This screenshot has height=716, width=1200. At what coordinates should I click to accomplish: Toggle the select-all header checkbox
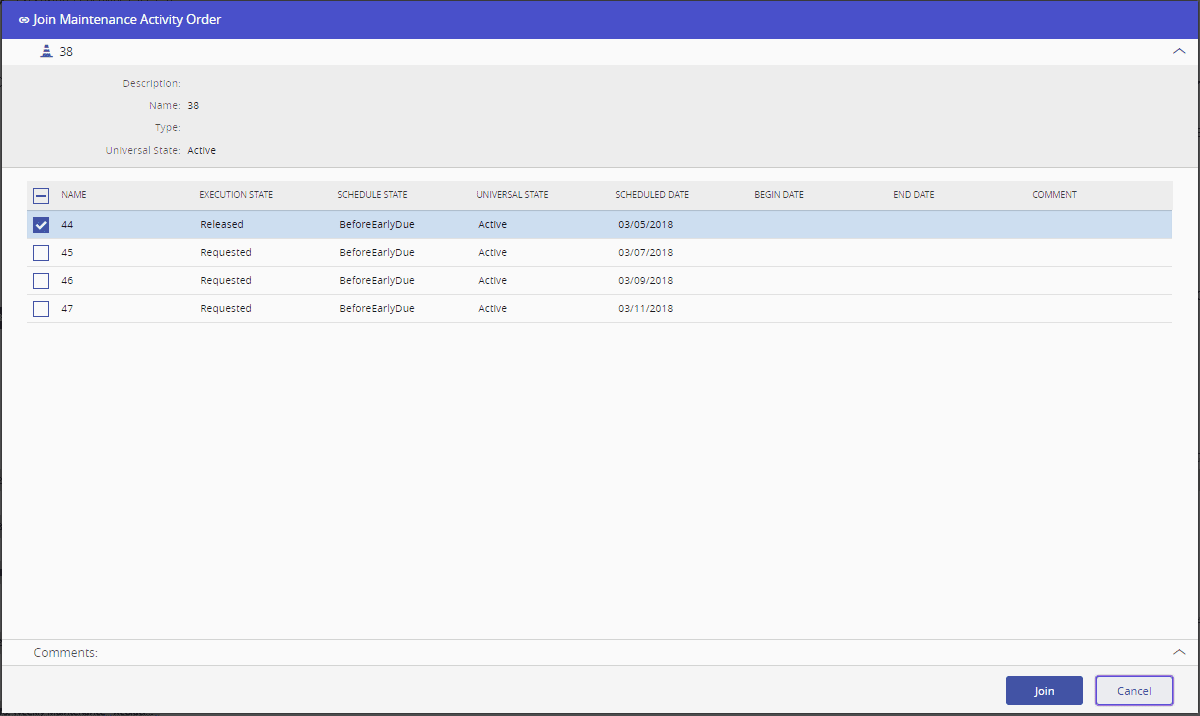pos(41,196)
